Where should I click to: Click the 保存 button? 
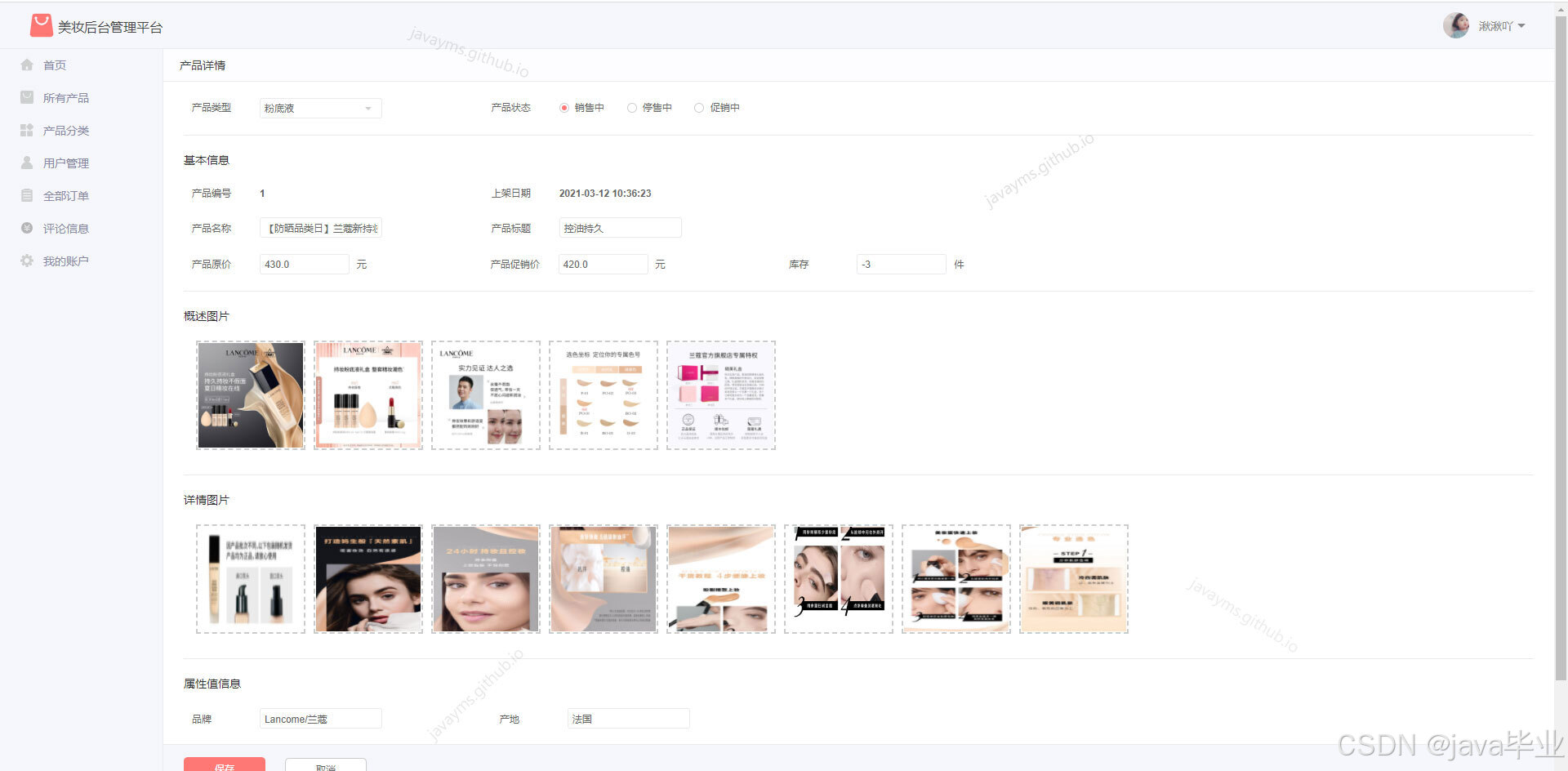click(x=225, y=764)
